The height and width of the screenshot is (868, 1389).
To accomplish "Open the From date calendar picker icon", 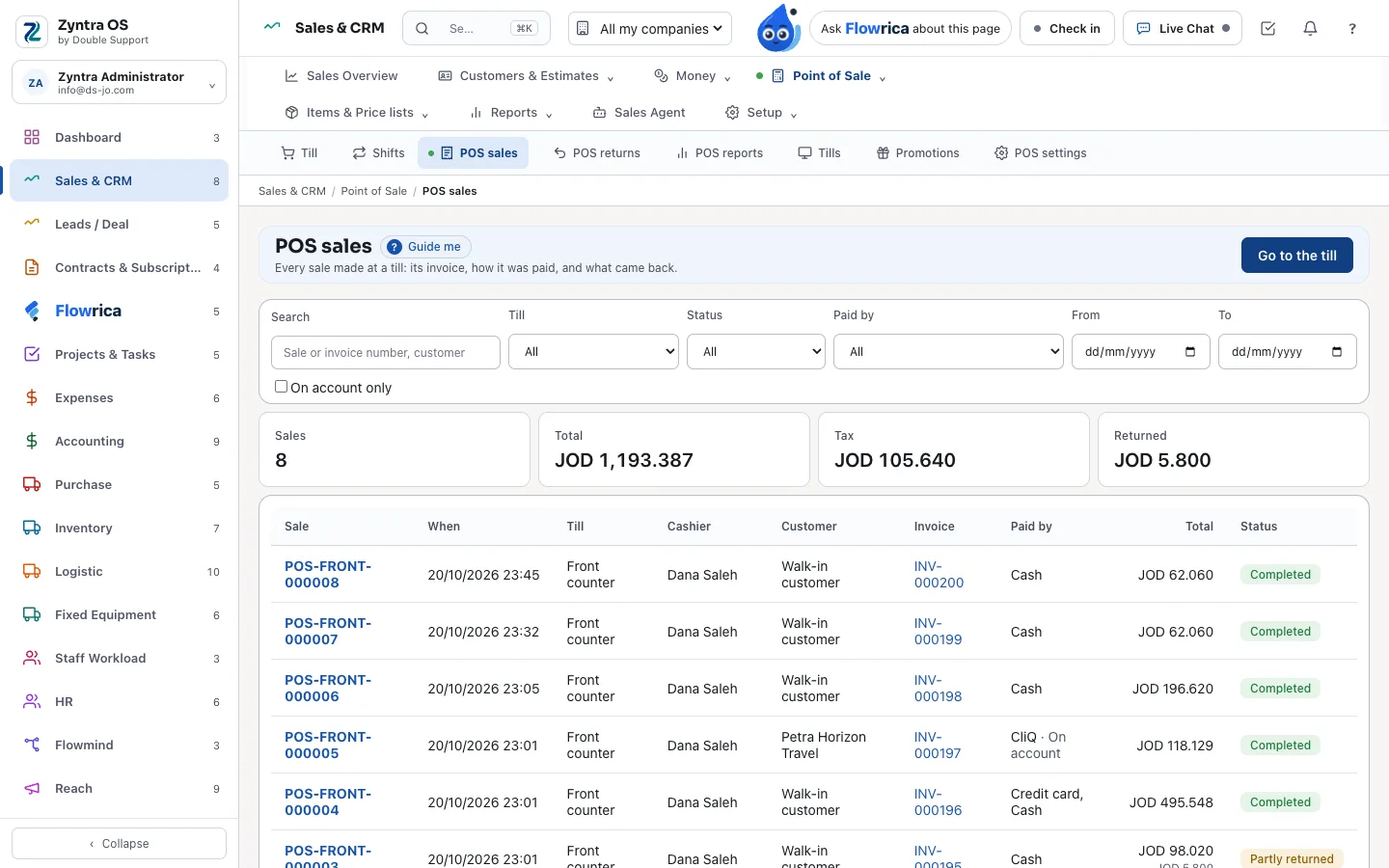I will coord(1190,352).
